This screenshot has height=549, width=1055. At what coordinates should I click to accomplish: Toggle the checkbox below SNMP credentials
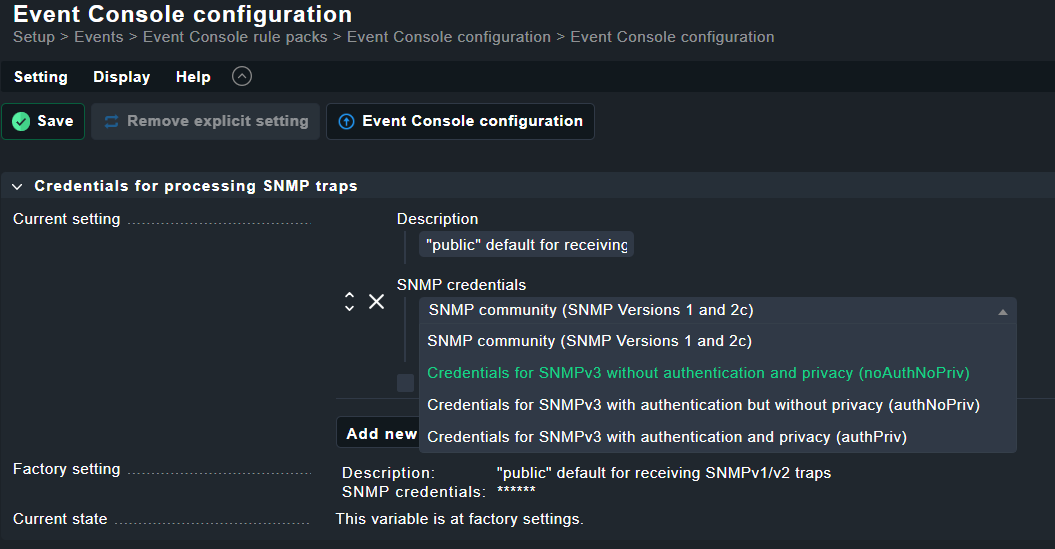405,383
